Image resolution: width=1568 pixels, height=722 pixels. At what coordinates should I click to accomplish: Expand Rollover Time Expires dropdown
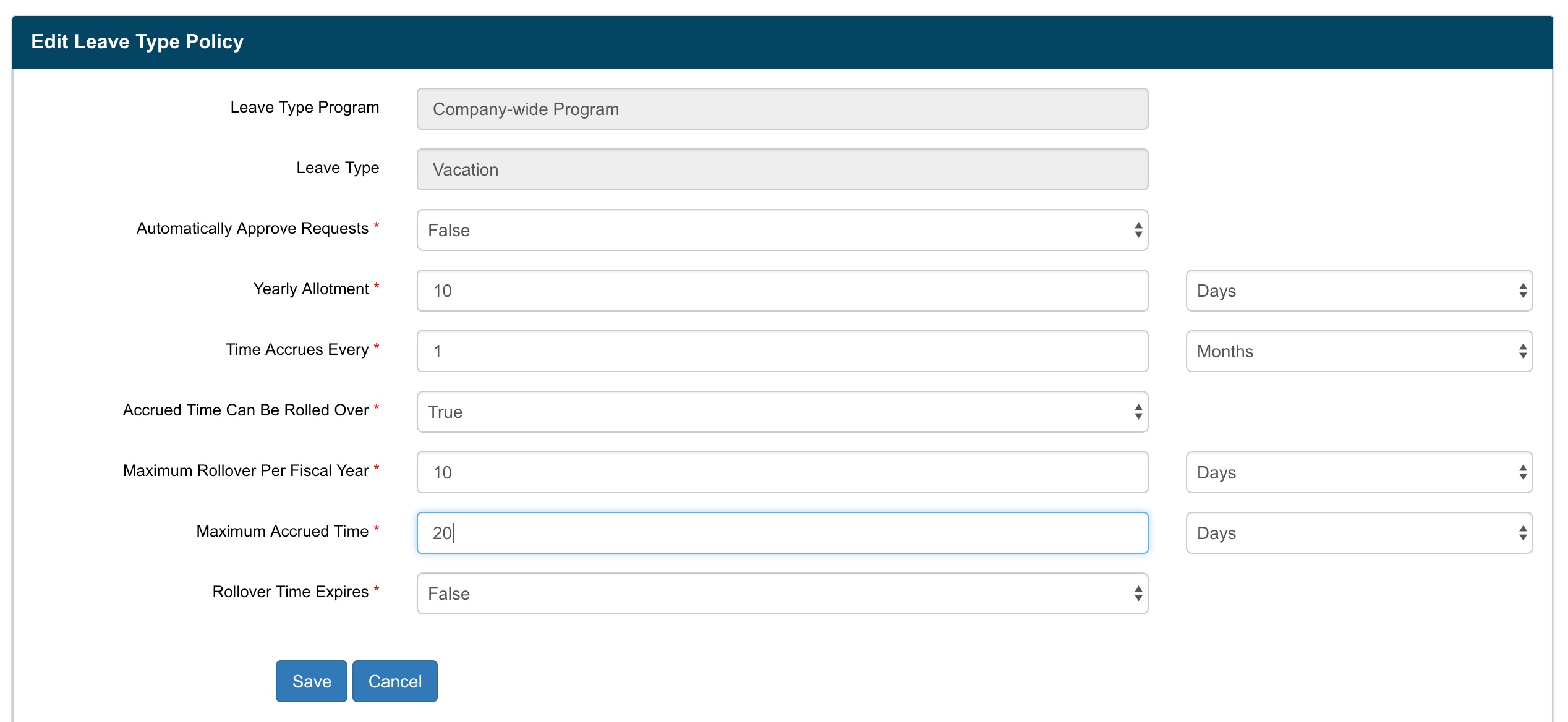coord(782,593)
